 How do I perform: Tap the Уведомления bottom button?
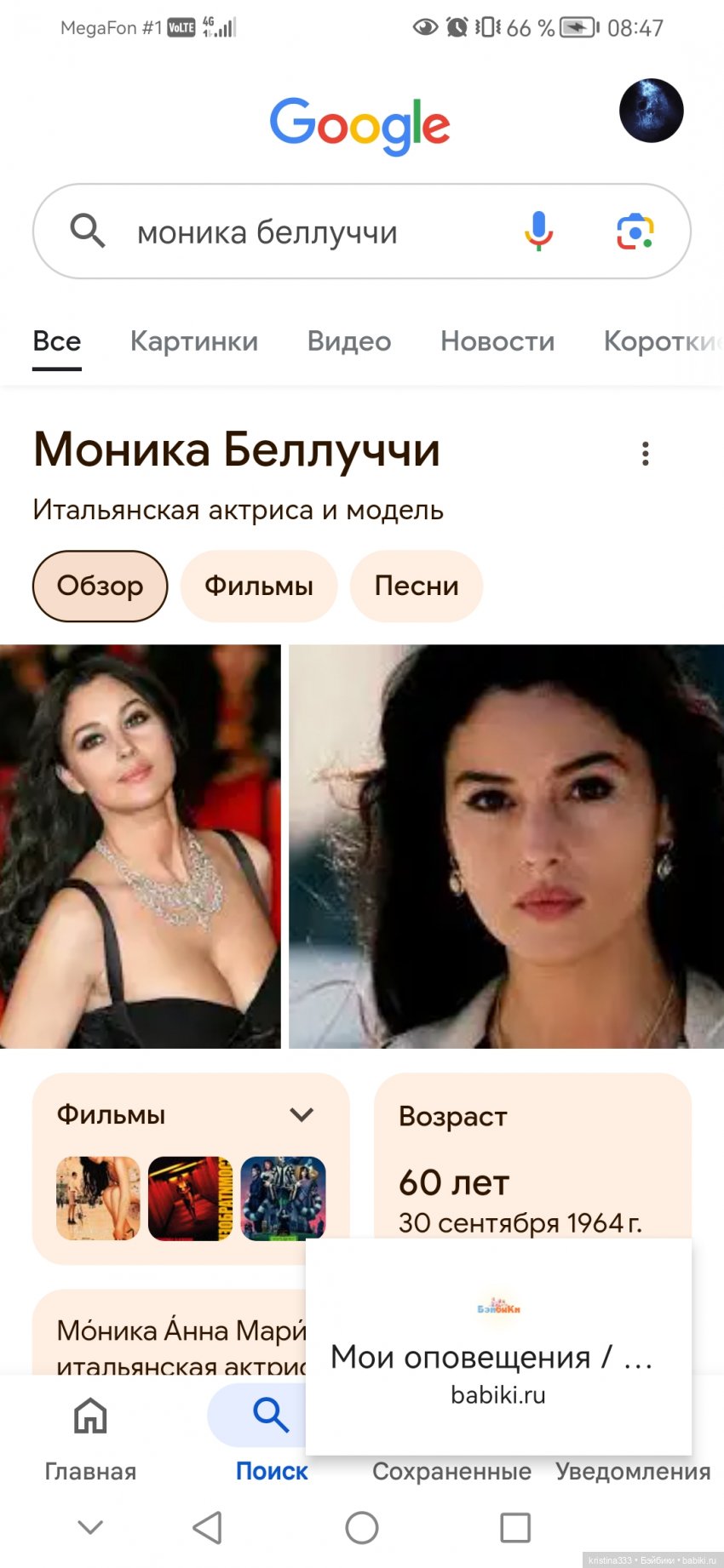tap(633, 1471)
